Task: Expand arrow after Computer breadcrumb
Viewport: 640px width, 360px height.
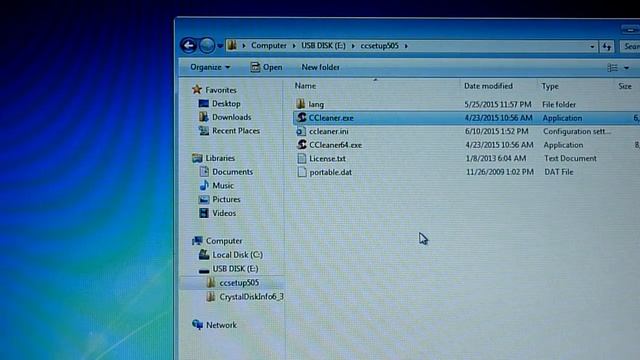Action: tap(294, 46)
